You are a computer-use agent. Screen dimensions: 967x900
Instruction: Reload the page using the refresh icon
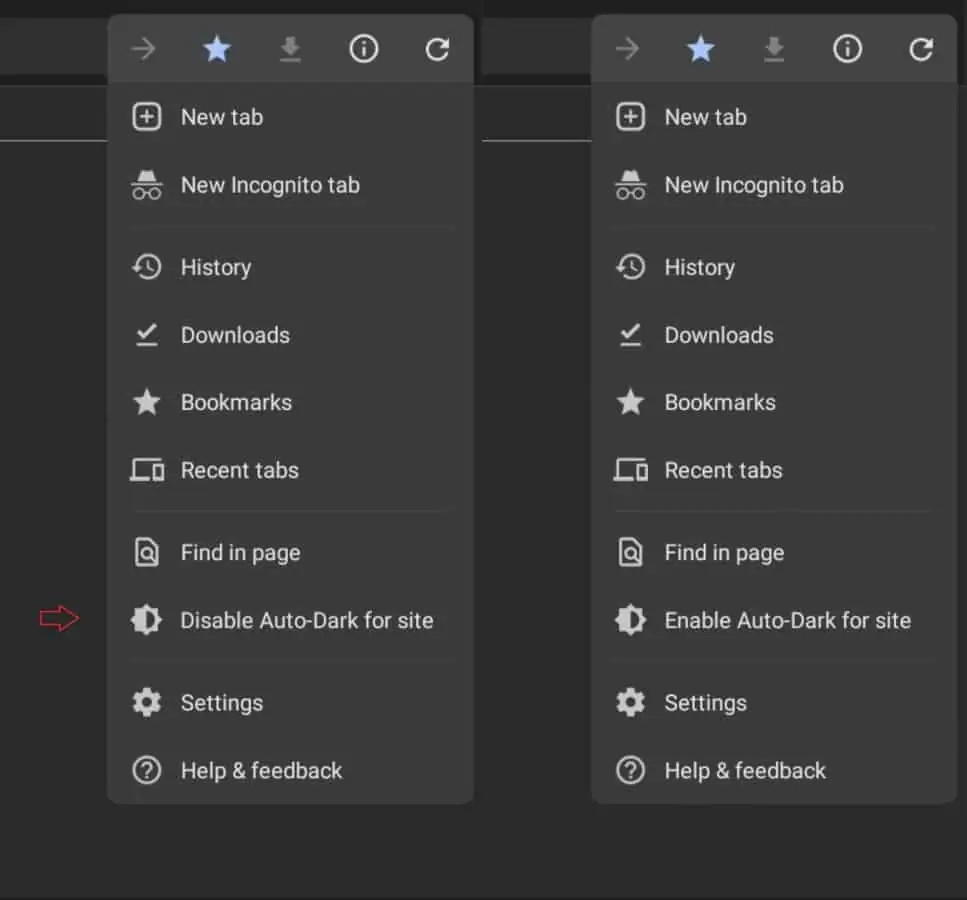[436, 48]
